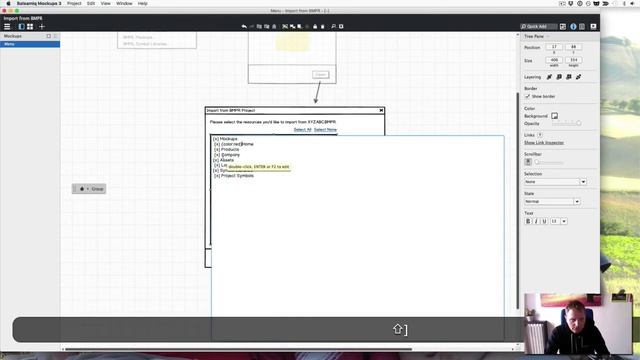Click the lock icon in toolbar
Screen dimensions: 640x360
315,27
